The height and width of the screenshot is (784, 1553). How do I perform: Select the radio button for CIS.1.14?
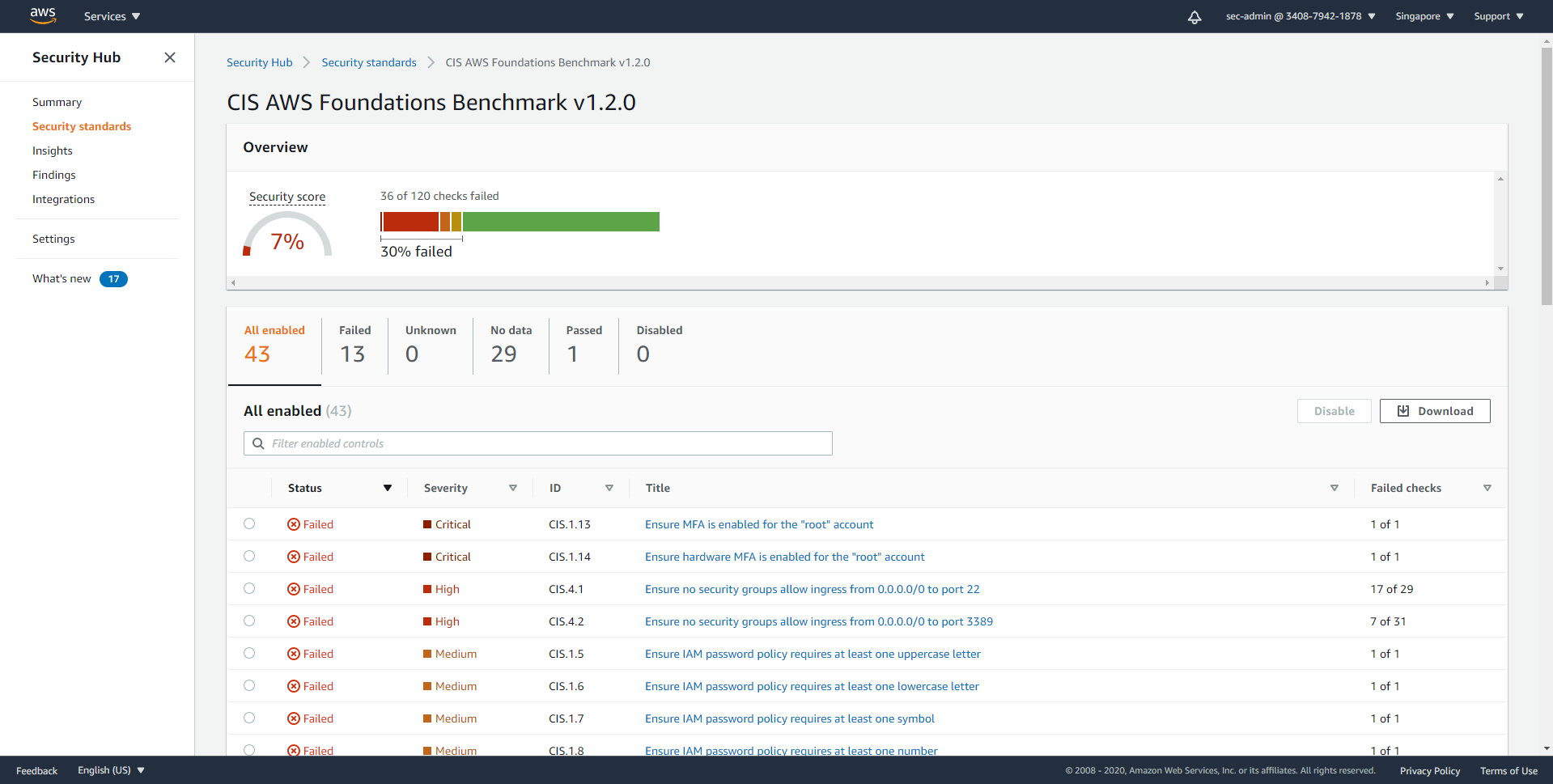249,556
